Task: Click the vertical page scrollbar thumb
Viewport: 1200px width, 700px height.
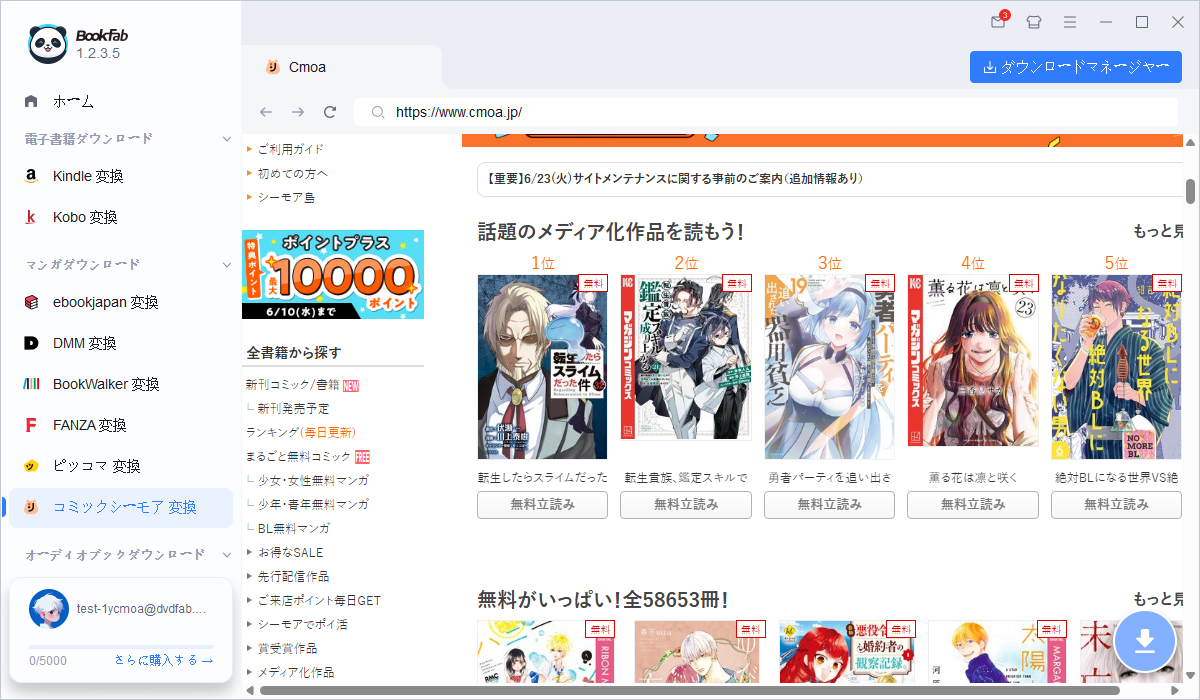Action: coord(1191,190)
